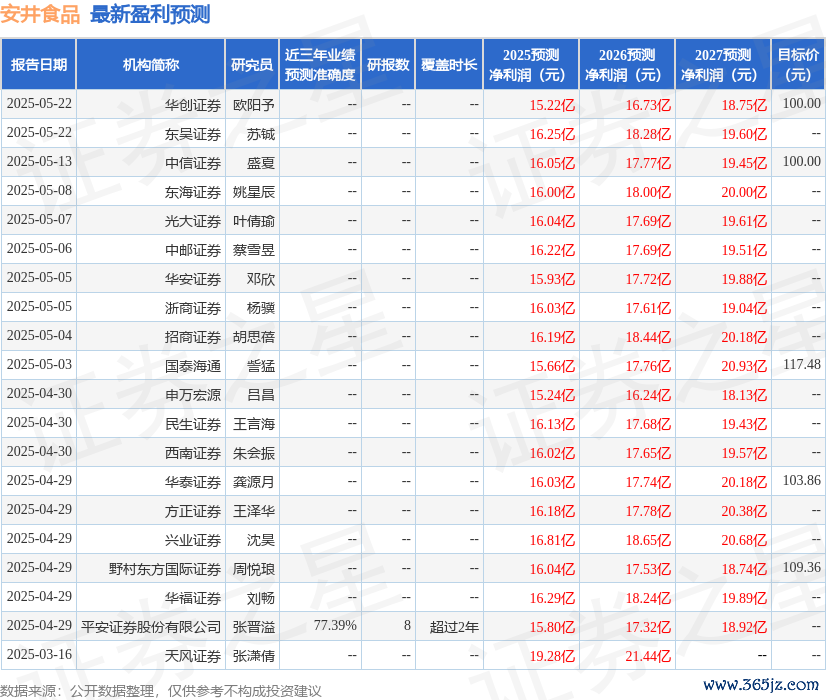Click the 2026预测净利润 header
Viewport: 826px width, 700px height.
pyautogui.click(x=627, y=64)
